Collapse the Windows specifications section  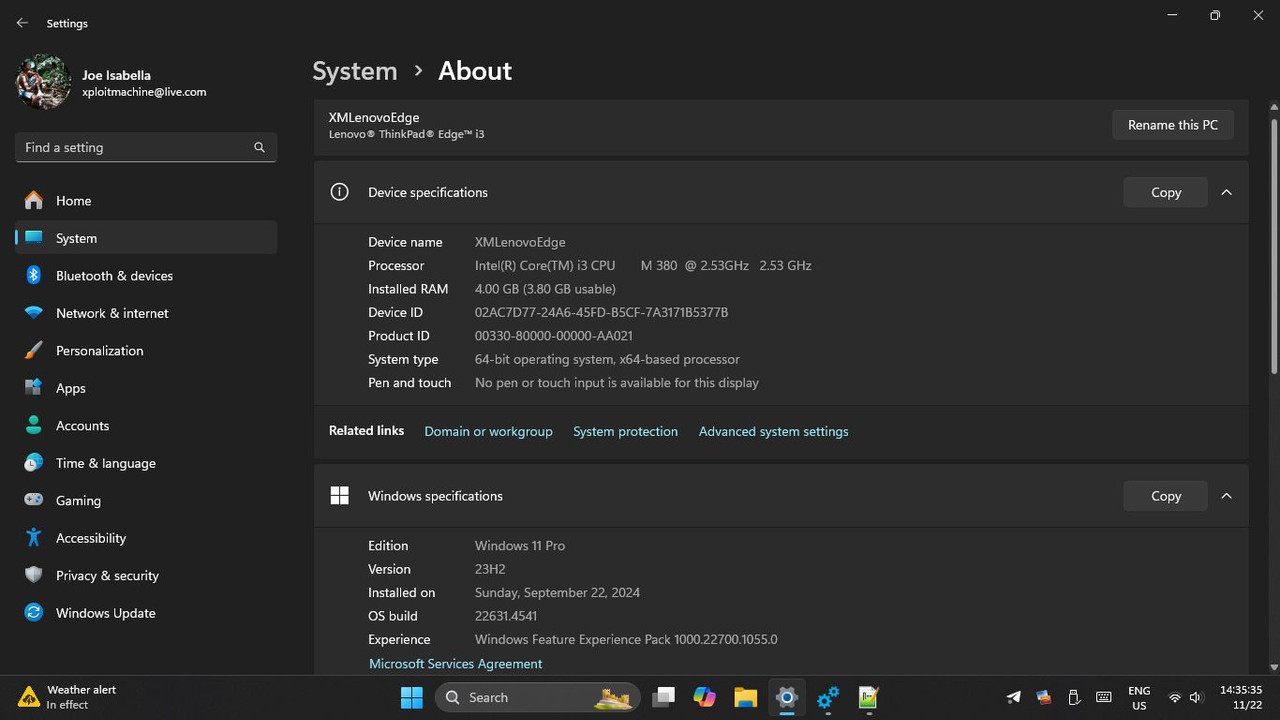coord(1226,495)
